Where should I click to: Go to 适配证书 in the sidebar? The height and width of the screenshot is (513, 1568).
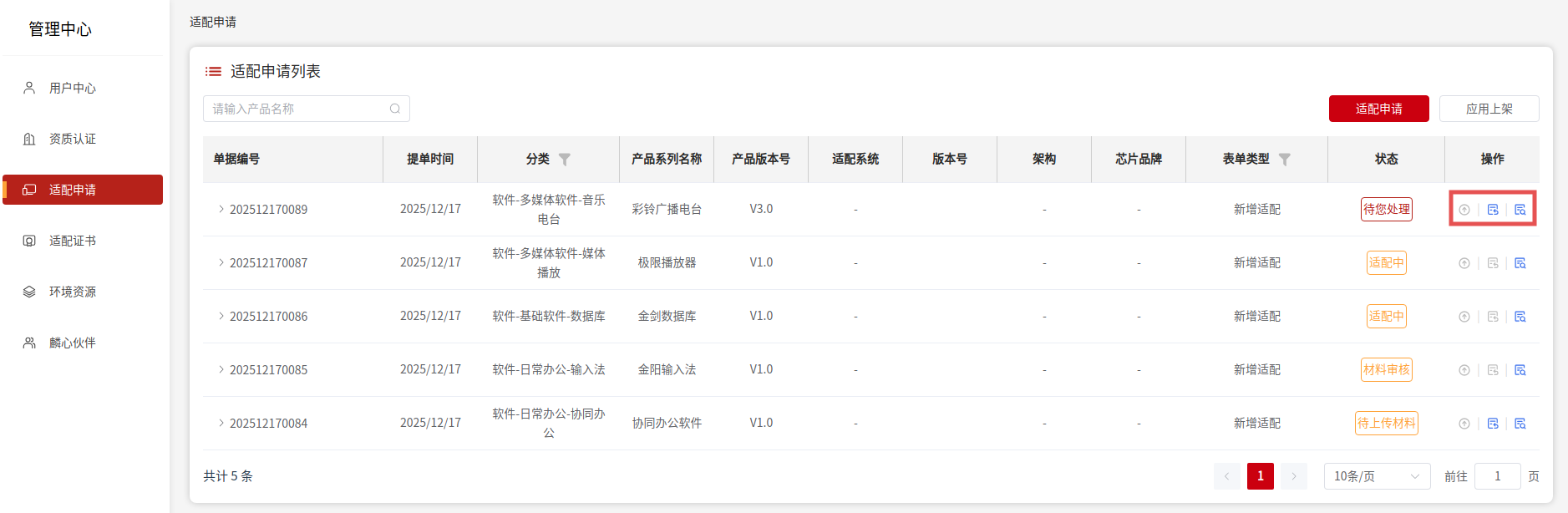(72, 241)
